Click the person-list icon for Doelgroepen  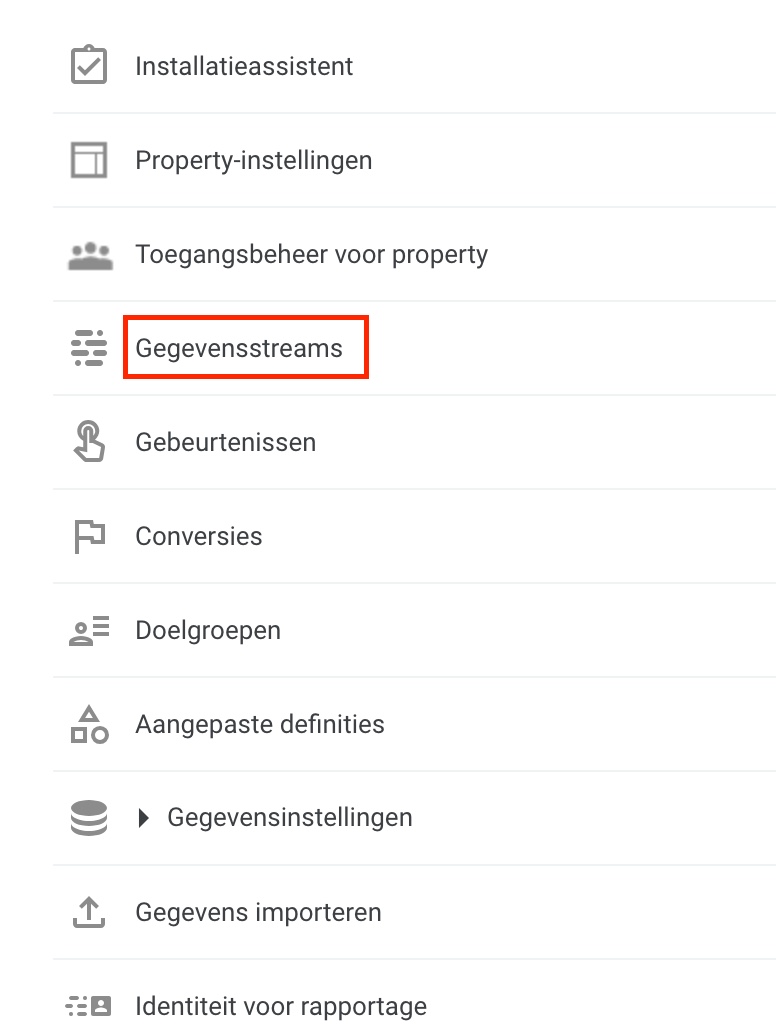[89, 629]
